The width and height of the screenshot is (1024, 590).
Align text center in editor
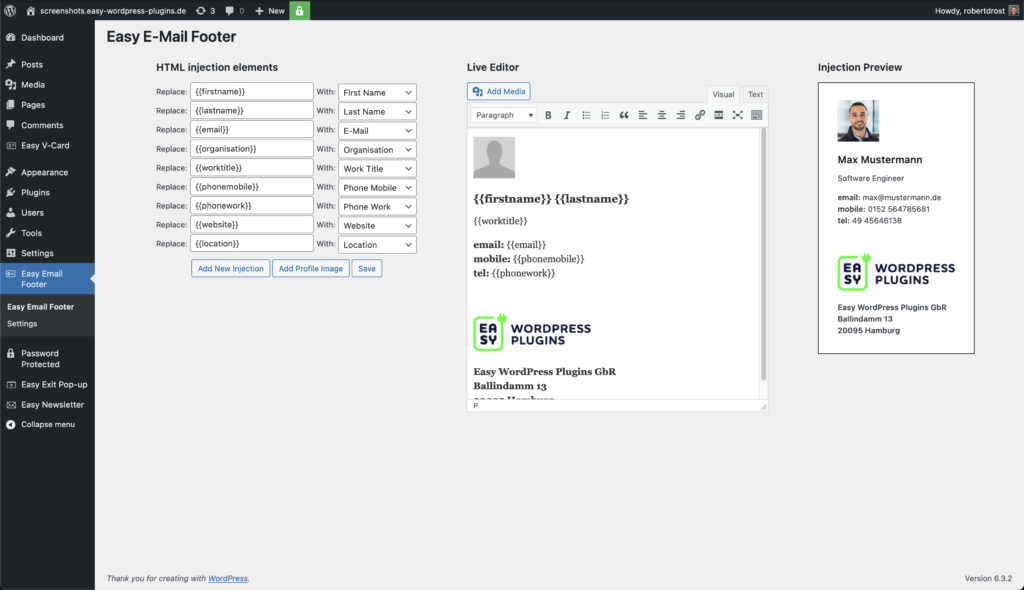tap(662, 115)
